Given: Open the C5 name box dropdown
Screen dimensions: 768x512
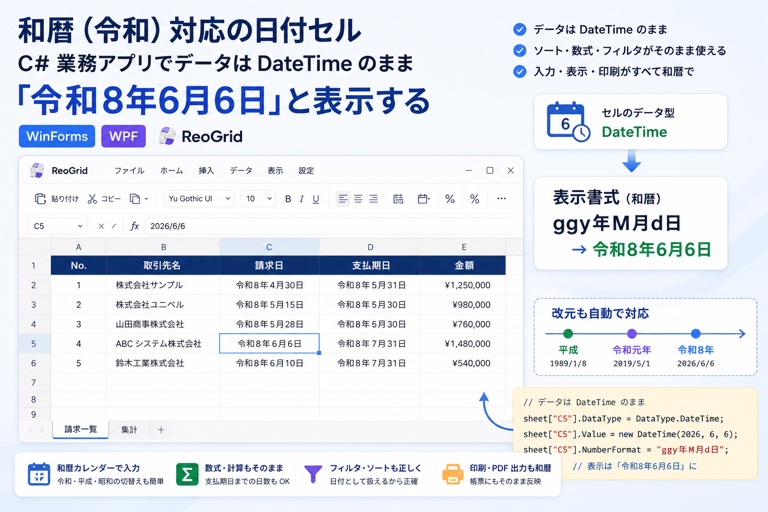Looking at the screenshot, I should (80, 226).
